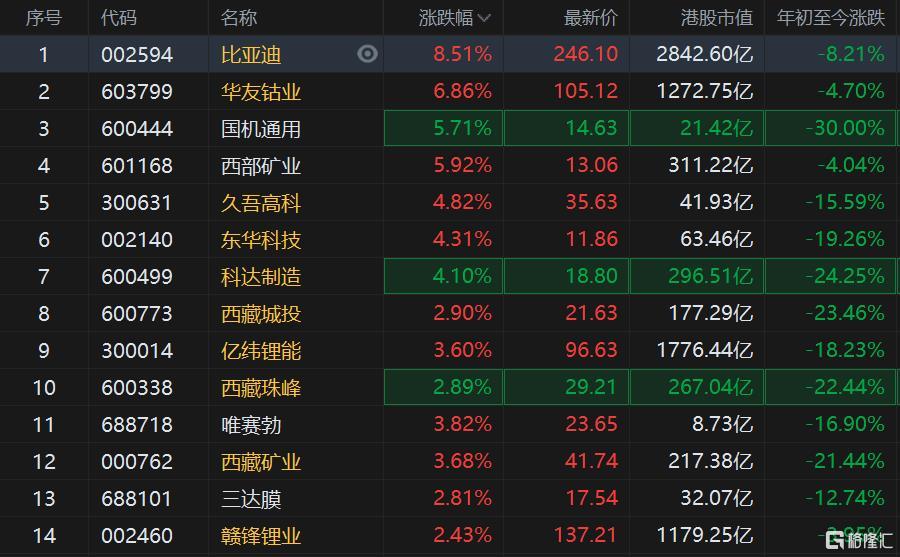Open the 久吾高科 stock name
This screenshot has width=900, height=557.
click(x=261, y=203)
